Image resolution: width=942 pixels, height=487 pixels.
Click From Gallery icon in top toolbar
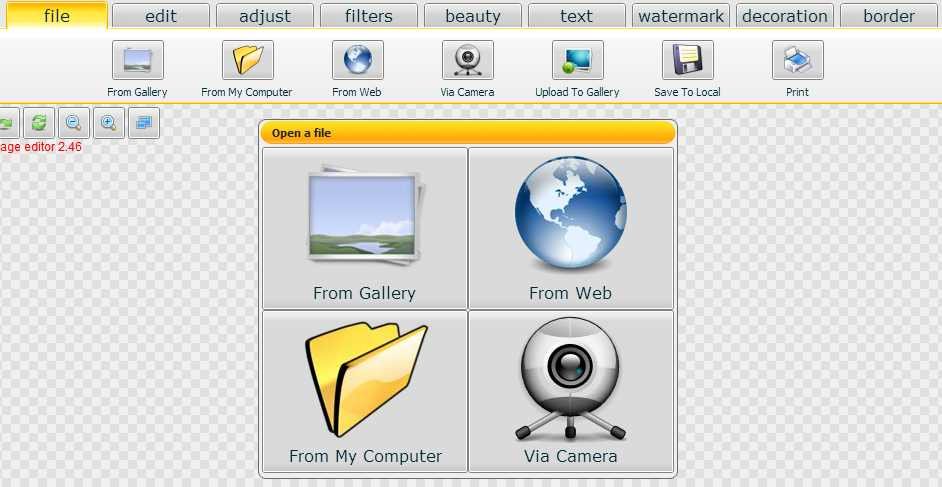[137, 61]
